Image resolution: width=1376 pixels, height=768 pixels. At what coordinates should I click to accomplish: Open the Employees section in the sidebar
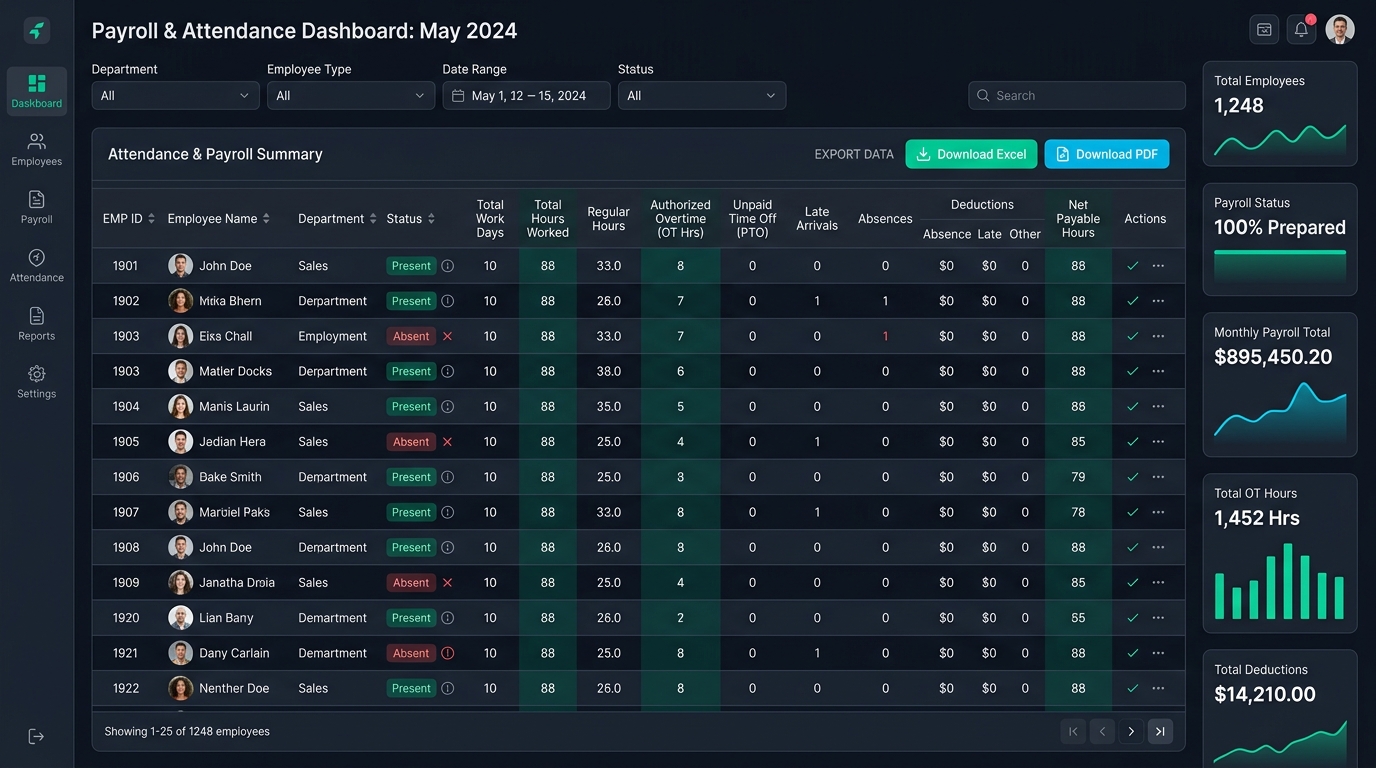pyautogui.click(x=37, y=150)
